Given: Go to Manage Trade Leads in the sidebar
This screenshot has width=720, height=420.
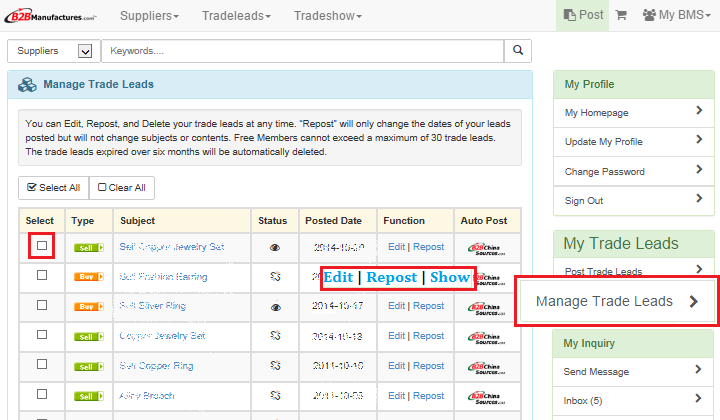Looking at the screenshot, I should 616,301.
